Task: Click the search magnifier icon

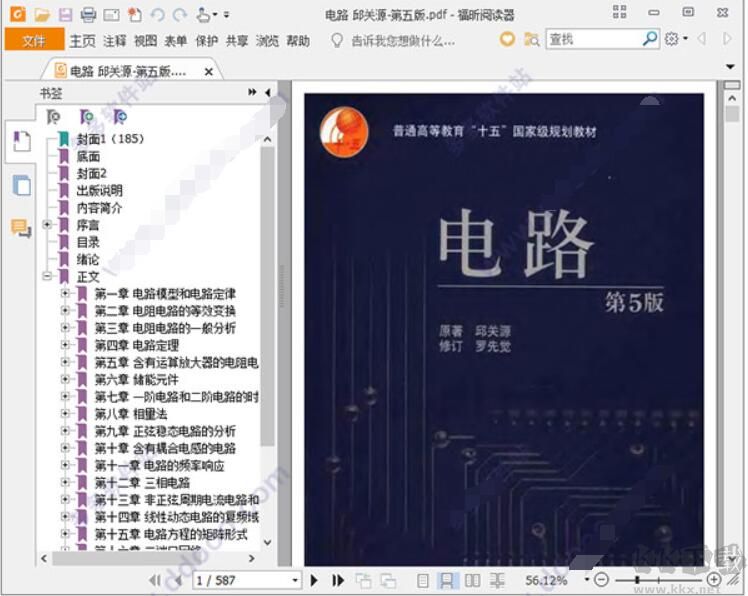Action: pyautogui.click(x=650, y=39)
